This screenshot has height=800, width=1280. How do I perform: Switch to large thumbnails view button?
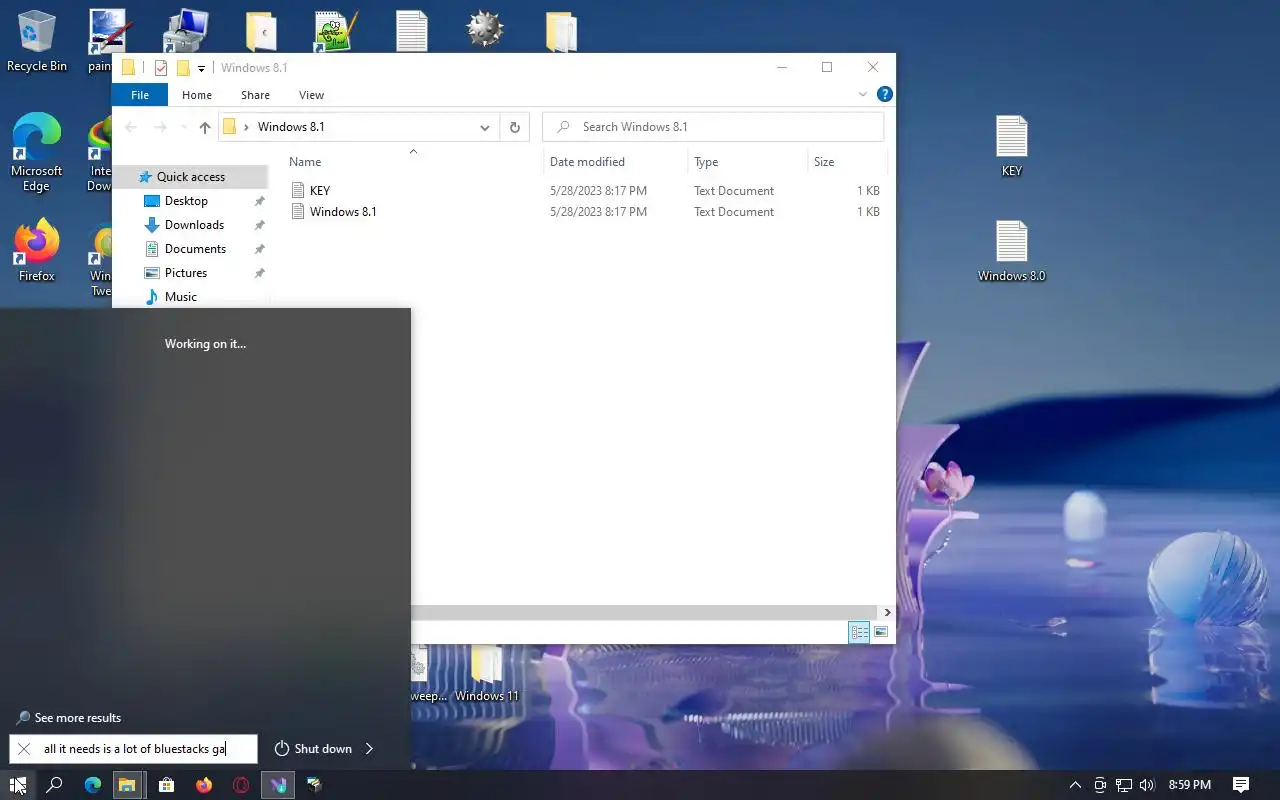pyautogui.click(x=881, y=632)
